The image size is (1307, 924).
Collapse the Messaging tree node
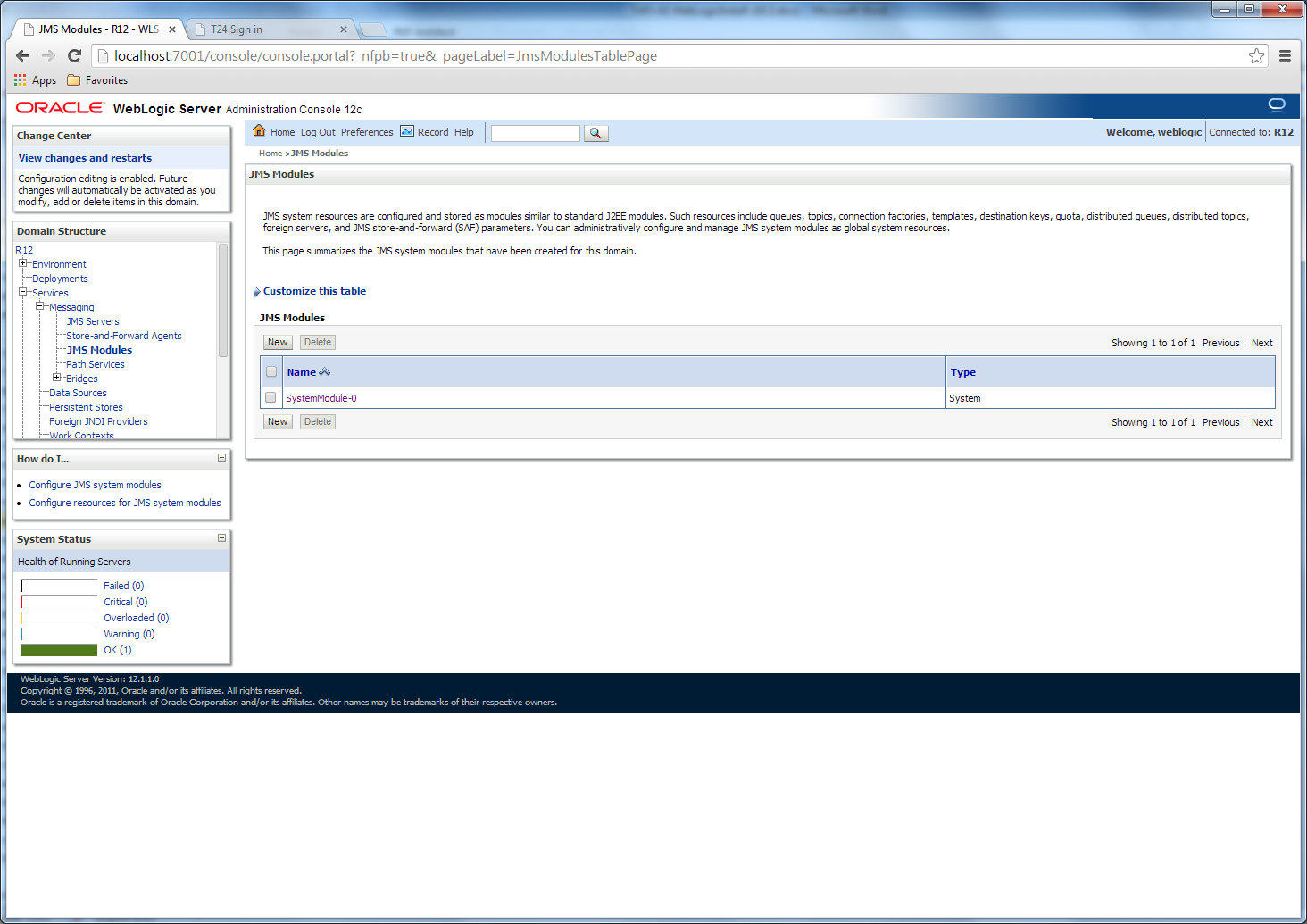pyautogui.click(x=40, y=306)
